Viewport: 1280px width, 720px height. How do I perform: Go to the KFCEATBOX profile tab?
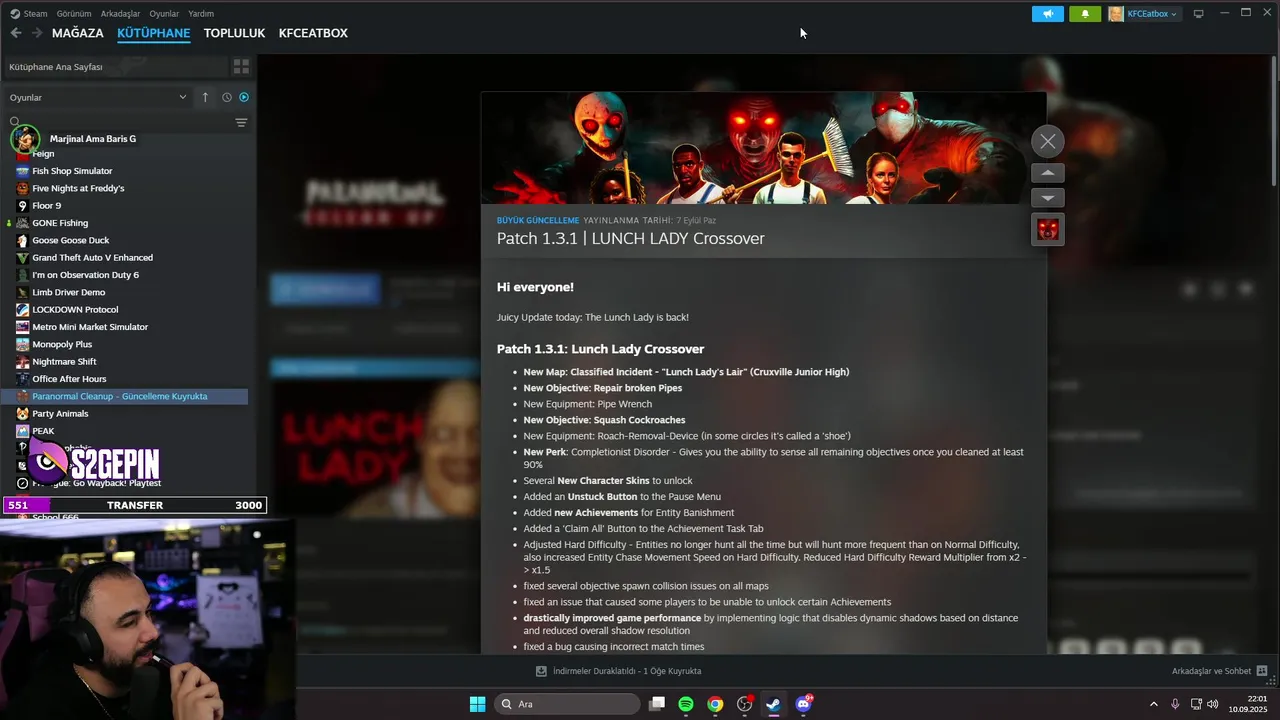313,33
